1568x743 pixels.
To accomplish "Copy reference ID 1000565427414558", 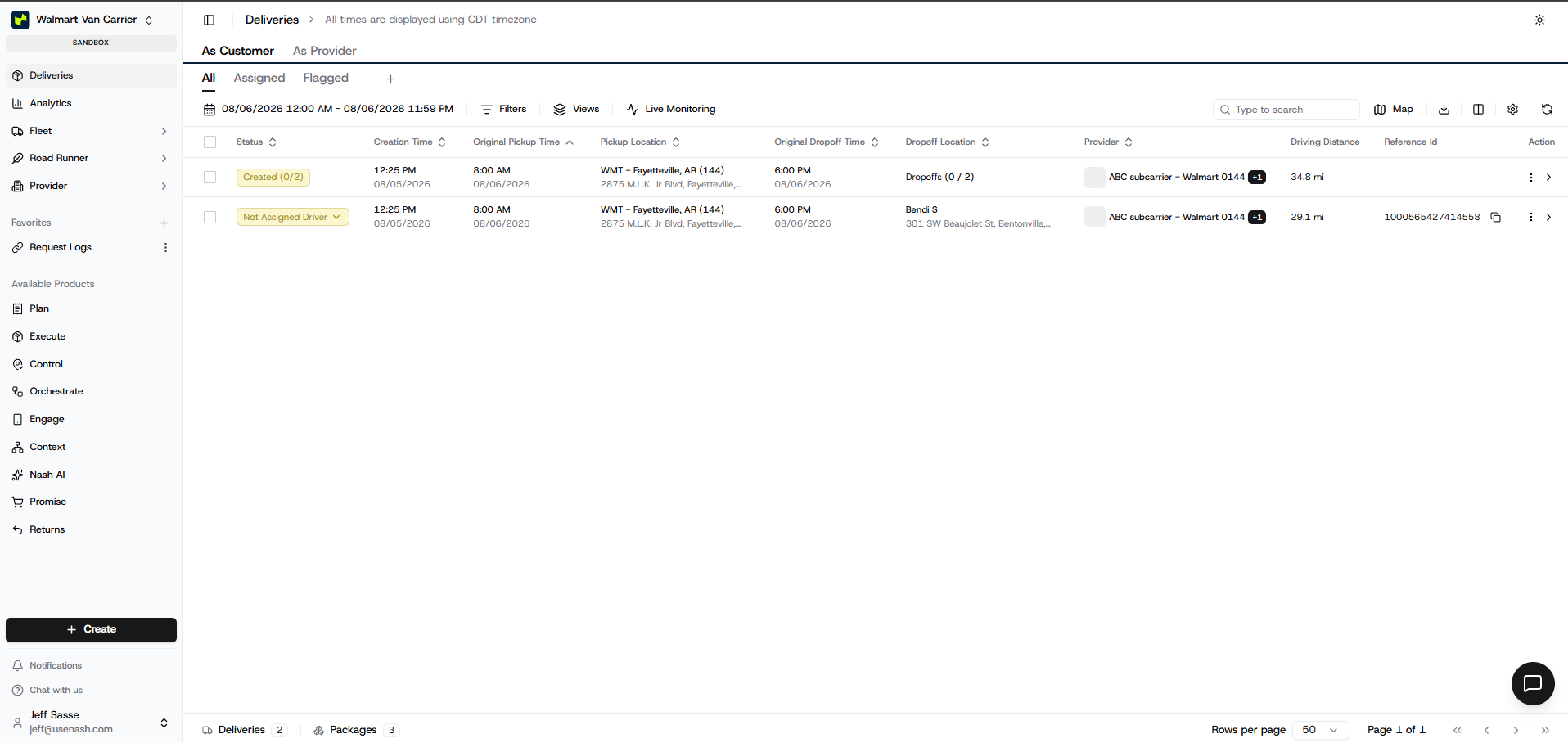I will [1496, 218].
